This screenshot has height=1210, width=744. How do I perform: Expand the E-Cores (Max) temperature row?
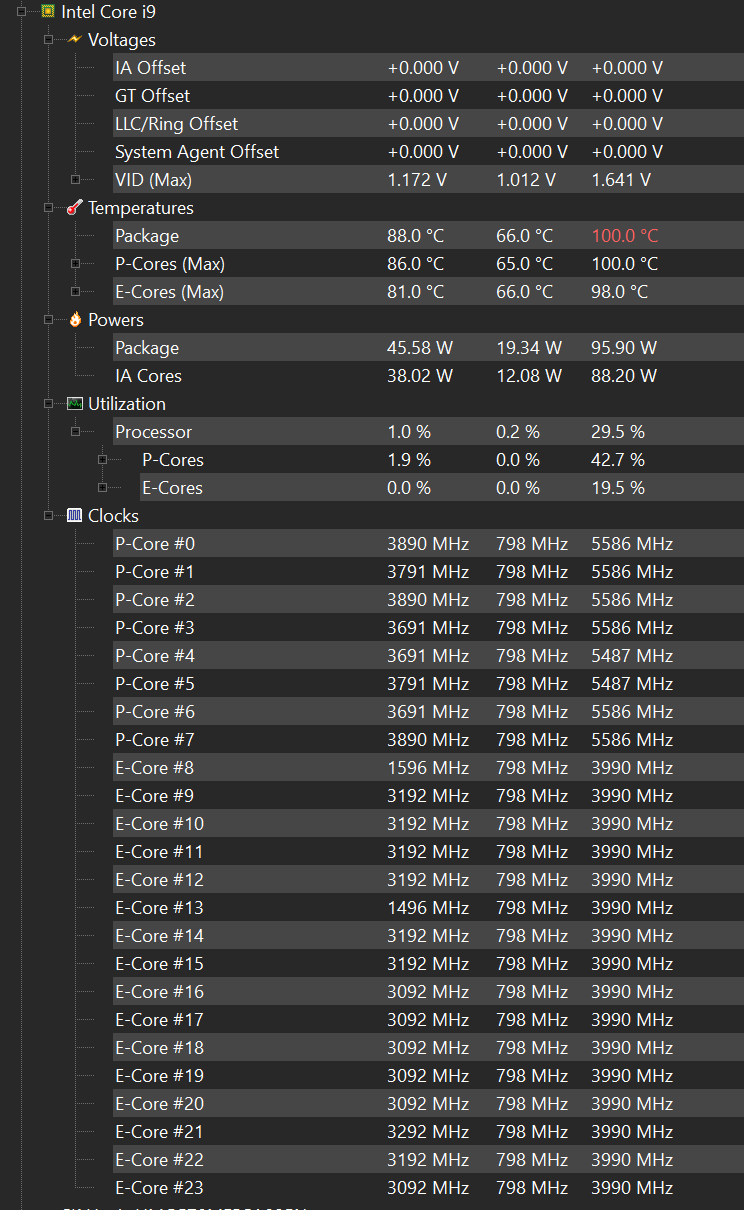[x=75, y=292]
